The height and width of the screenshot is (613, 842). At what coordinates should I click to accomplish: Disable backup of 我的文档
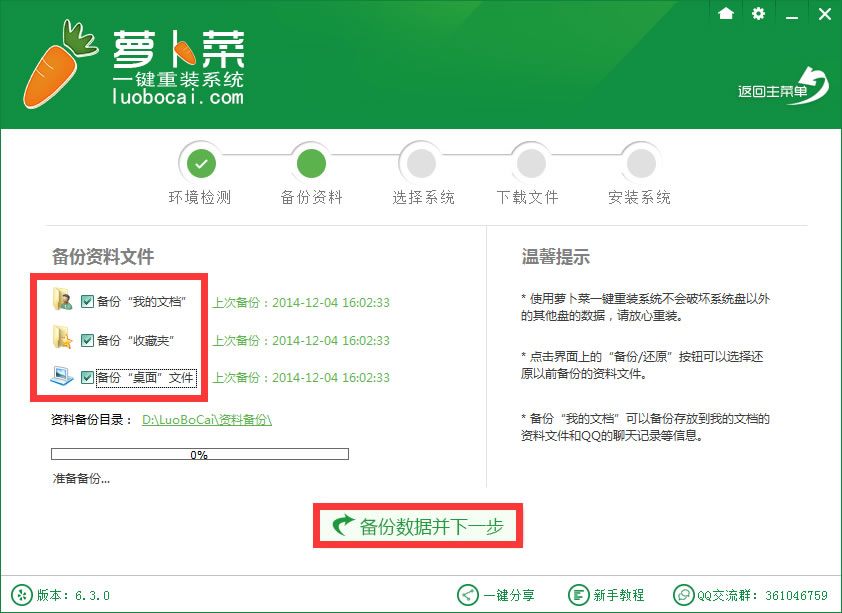[x=87, y=300]
